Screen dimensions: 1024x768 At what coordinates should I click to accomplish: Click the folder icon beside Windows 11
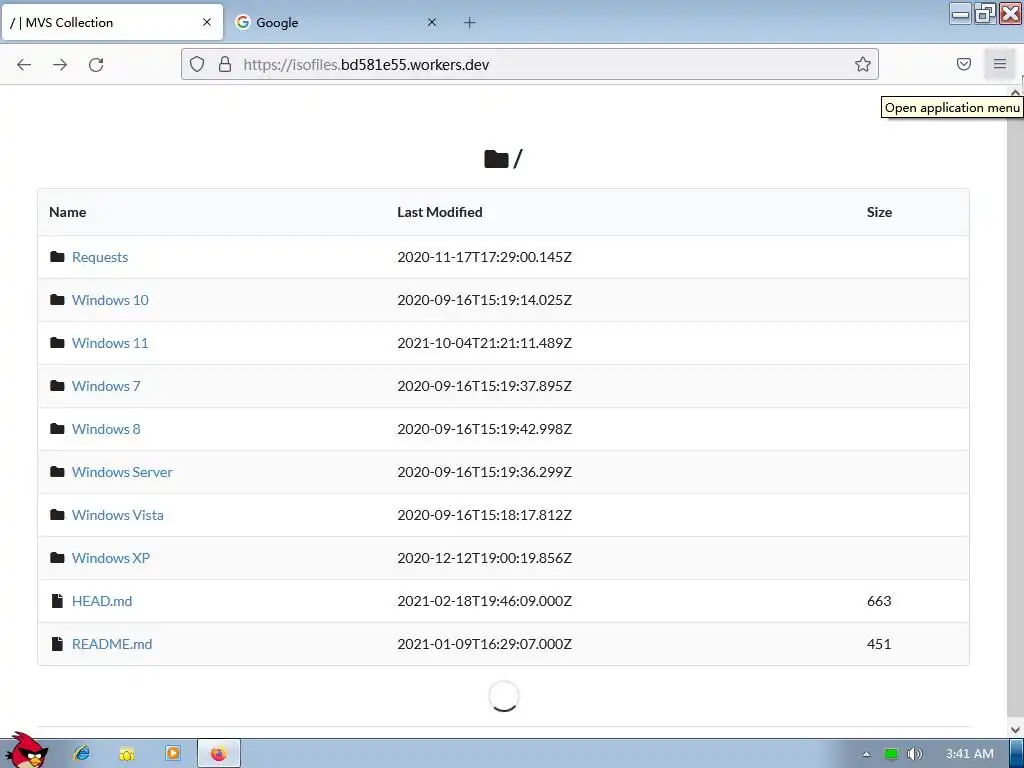coord(57,343)
